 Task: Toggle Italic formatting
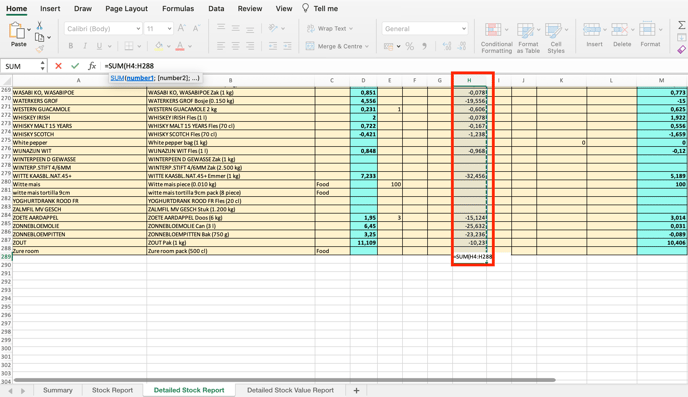(x=85, y=46)
